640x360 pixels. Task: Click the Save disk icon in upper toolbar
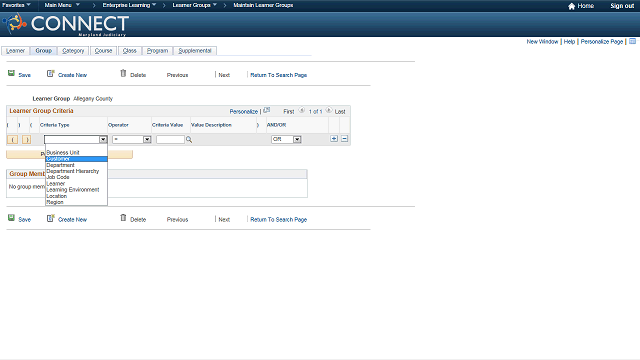11,73
